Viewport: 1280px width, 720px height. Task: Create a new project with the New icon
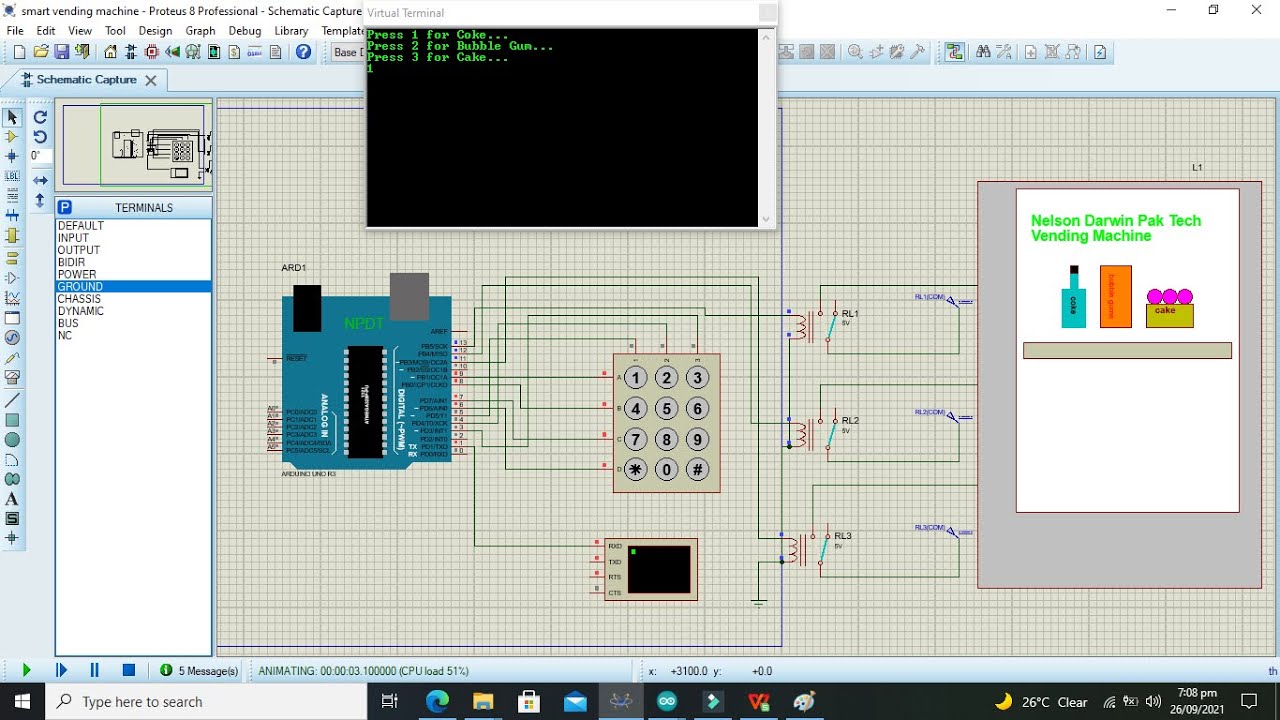(x=19, y=52)
